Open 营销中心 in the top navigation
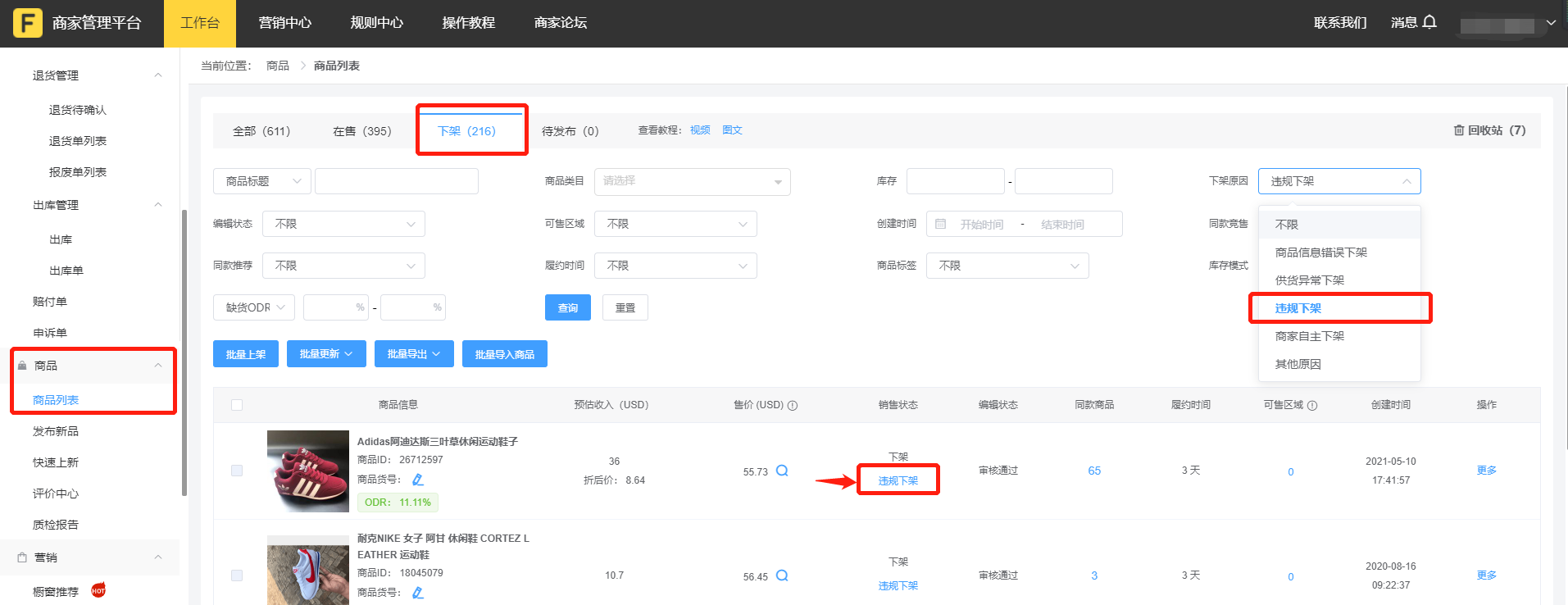 point(284,23)
